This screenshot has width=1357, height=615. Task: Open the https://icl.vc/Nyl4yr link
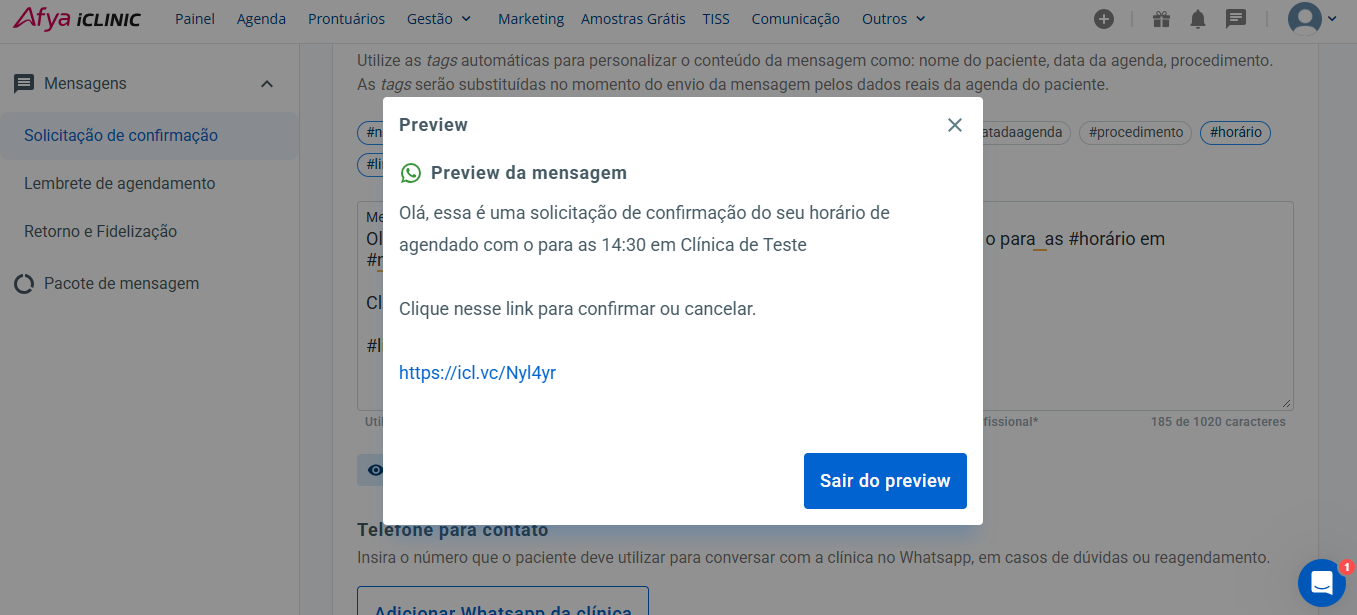(x=477, y=373)
